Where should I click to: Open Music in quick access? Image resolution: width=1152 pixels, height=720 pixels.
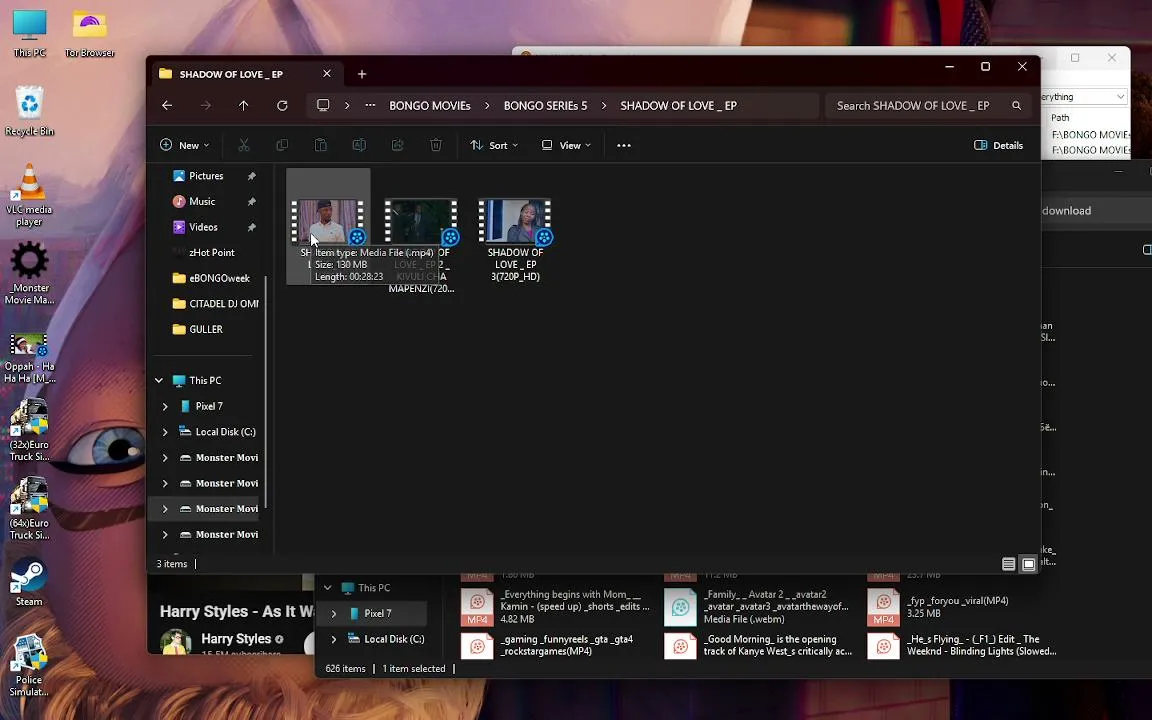[x=202, y=201]
